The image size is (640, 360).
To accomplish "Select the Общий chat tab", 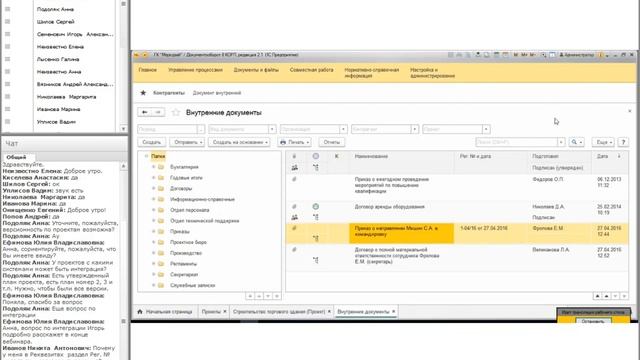I will (x=16, y=157).
